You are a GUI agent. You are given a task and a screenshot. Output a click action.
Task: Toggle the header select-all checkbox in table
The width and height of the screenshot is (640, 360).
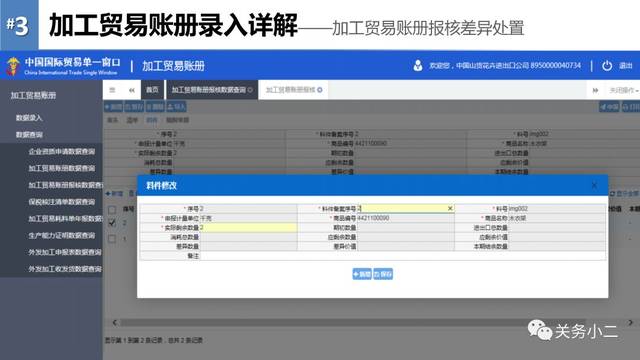click(x=112, y=209)
